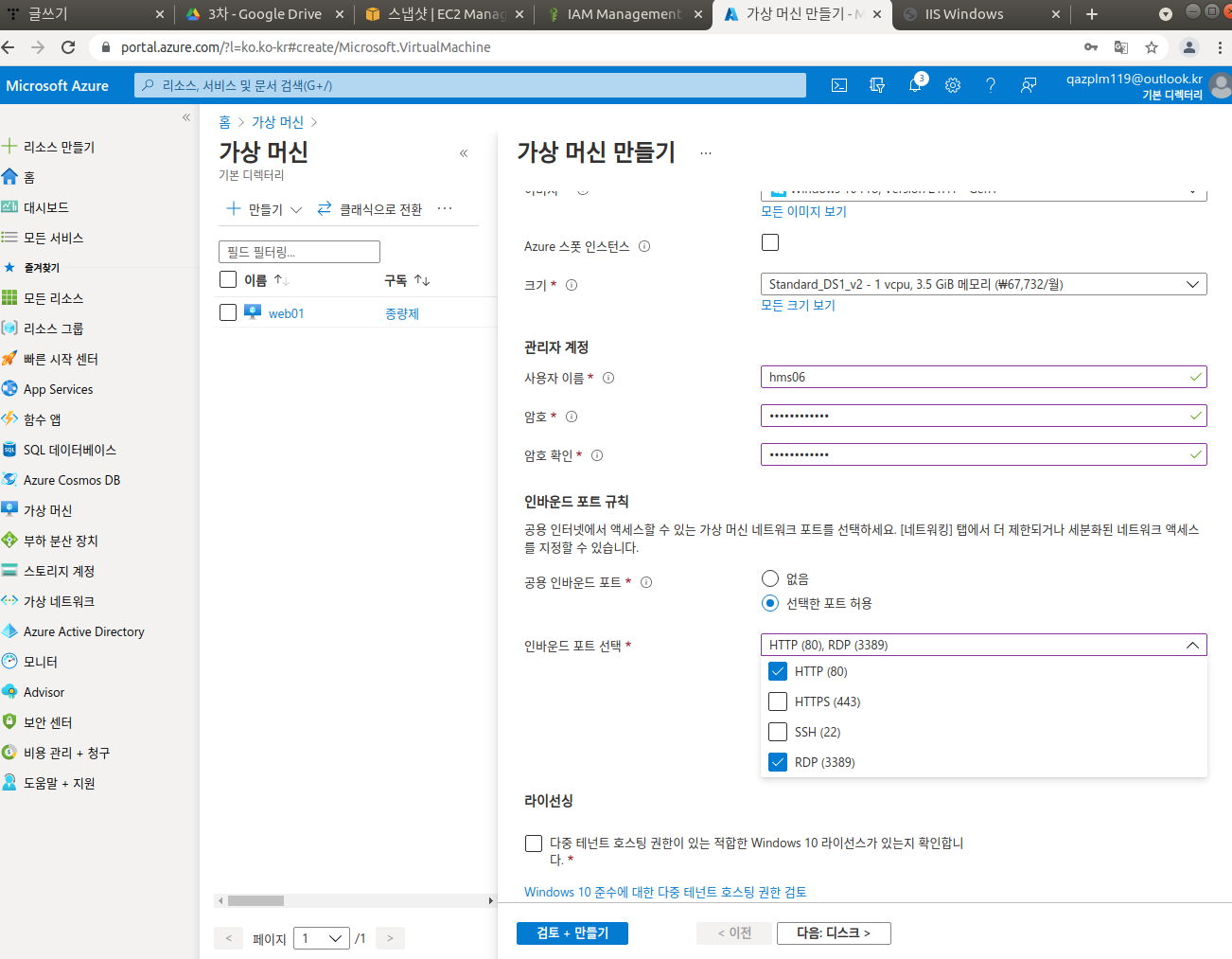Click the Azure resource search box
Image resolution: width=1232 pixels, height=959 pixels.
[470, 85]
